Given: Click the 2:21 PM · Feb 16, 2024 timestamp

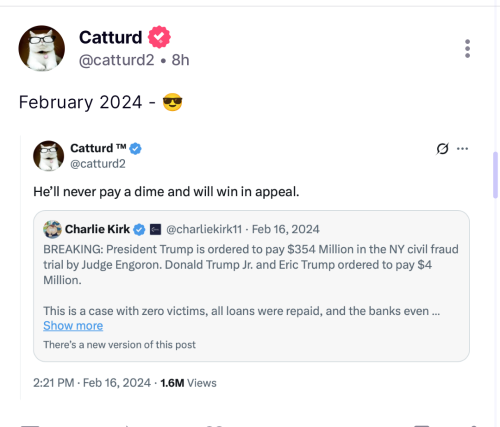Looking at the screenshot, I should click(x=92, y=383).
